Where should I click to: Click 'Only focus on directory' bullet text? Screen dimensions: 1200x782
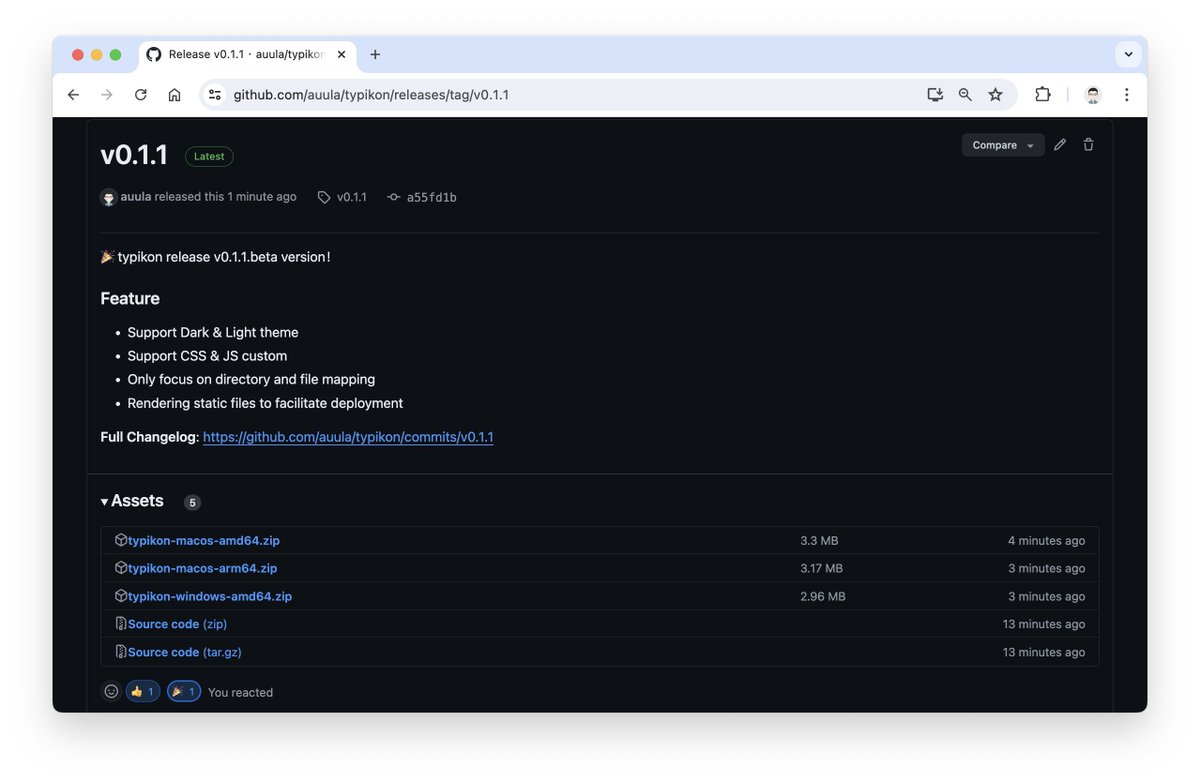tap(251, 379)
